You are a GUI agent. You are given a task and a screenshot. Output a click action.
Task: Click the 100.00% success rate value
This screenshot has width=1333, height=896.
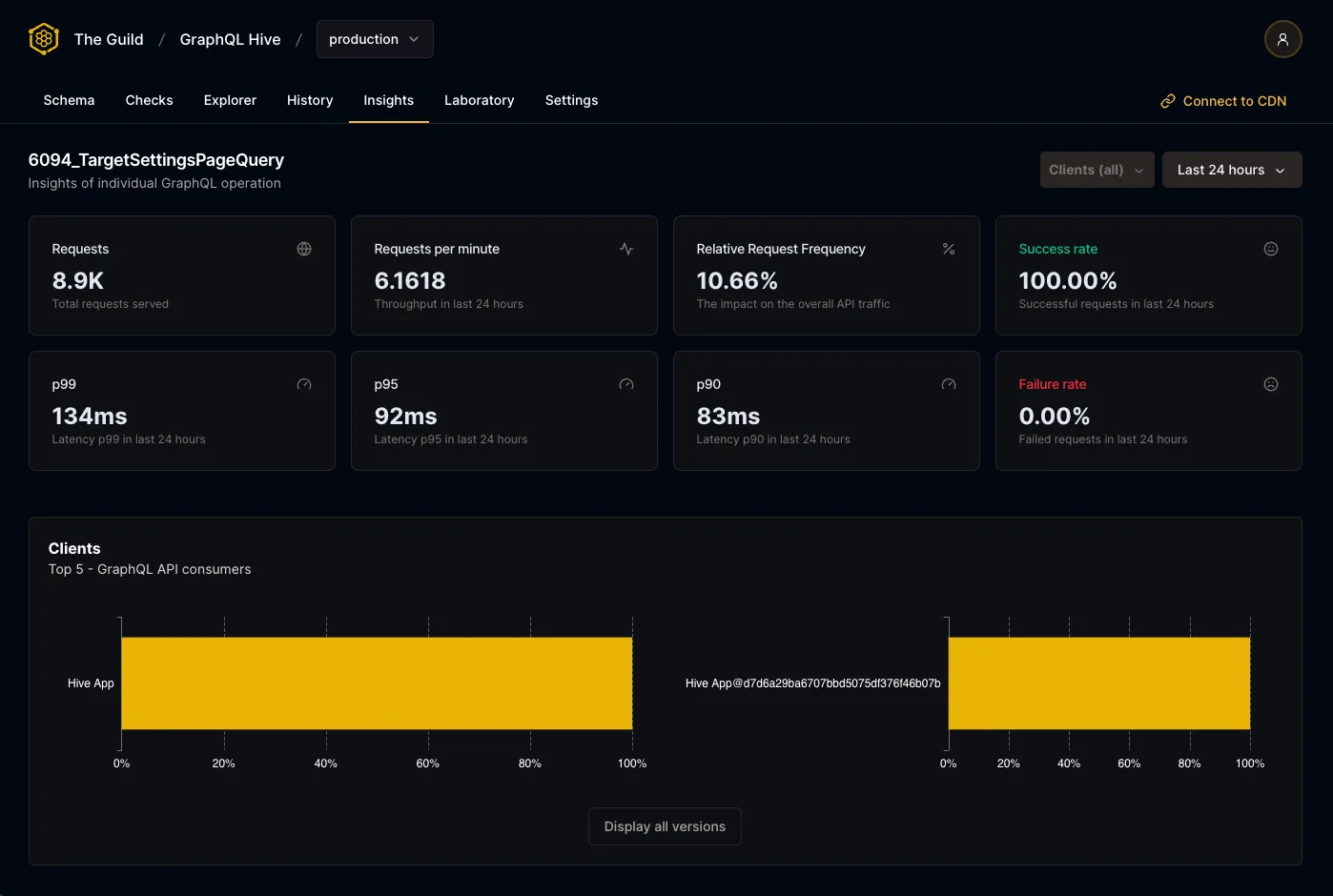point(1068,281)
